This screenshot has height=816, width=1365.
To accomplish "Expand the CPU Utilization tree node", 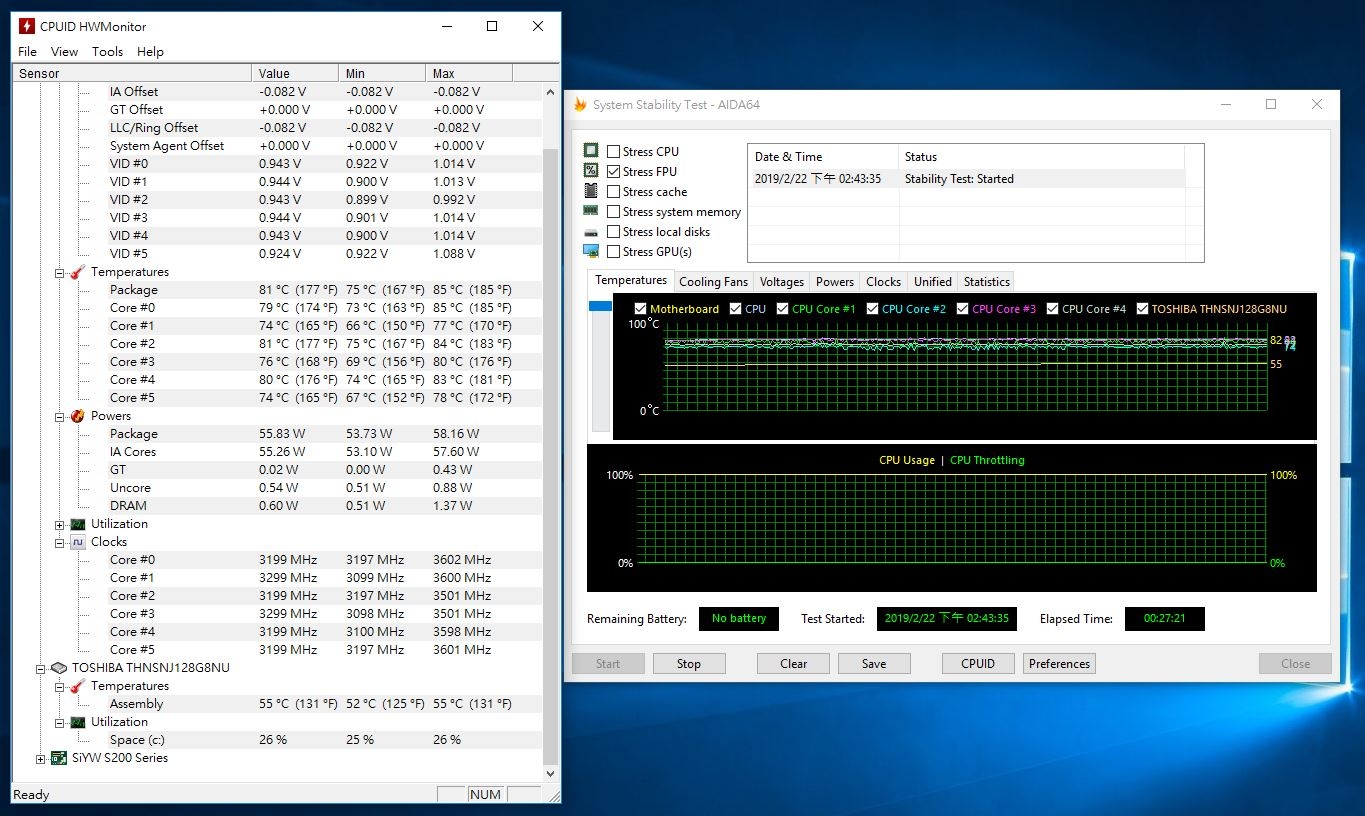I will click(59, 525).
